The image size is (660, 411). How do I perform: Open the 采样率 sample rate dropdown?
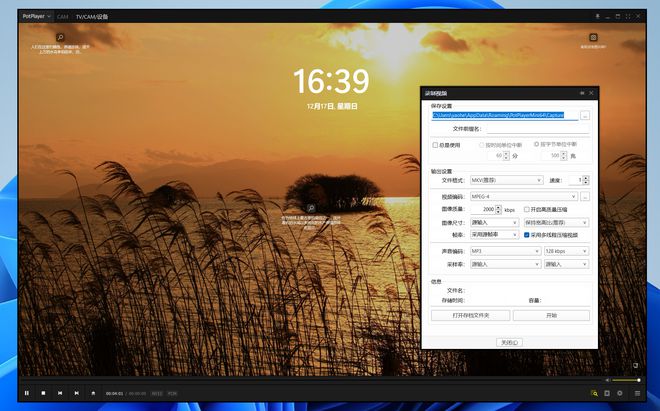click(506, 264)
